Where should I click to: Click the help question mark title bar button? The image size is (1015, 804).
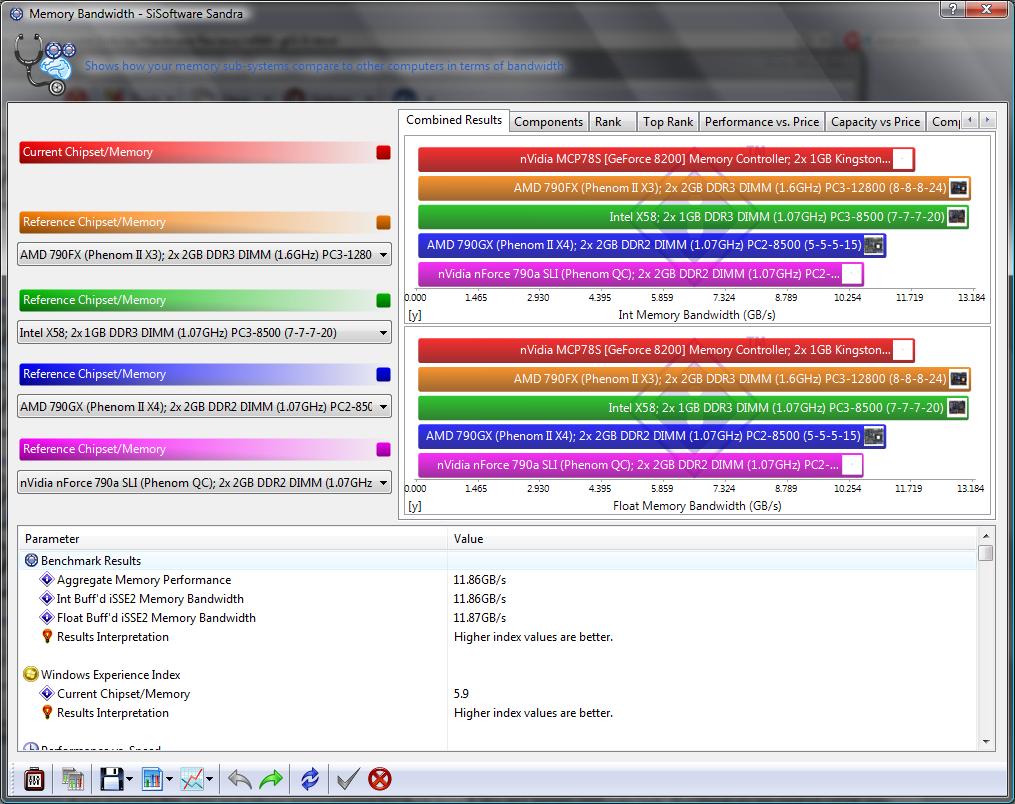pos(953,8)
